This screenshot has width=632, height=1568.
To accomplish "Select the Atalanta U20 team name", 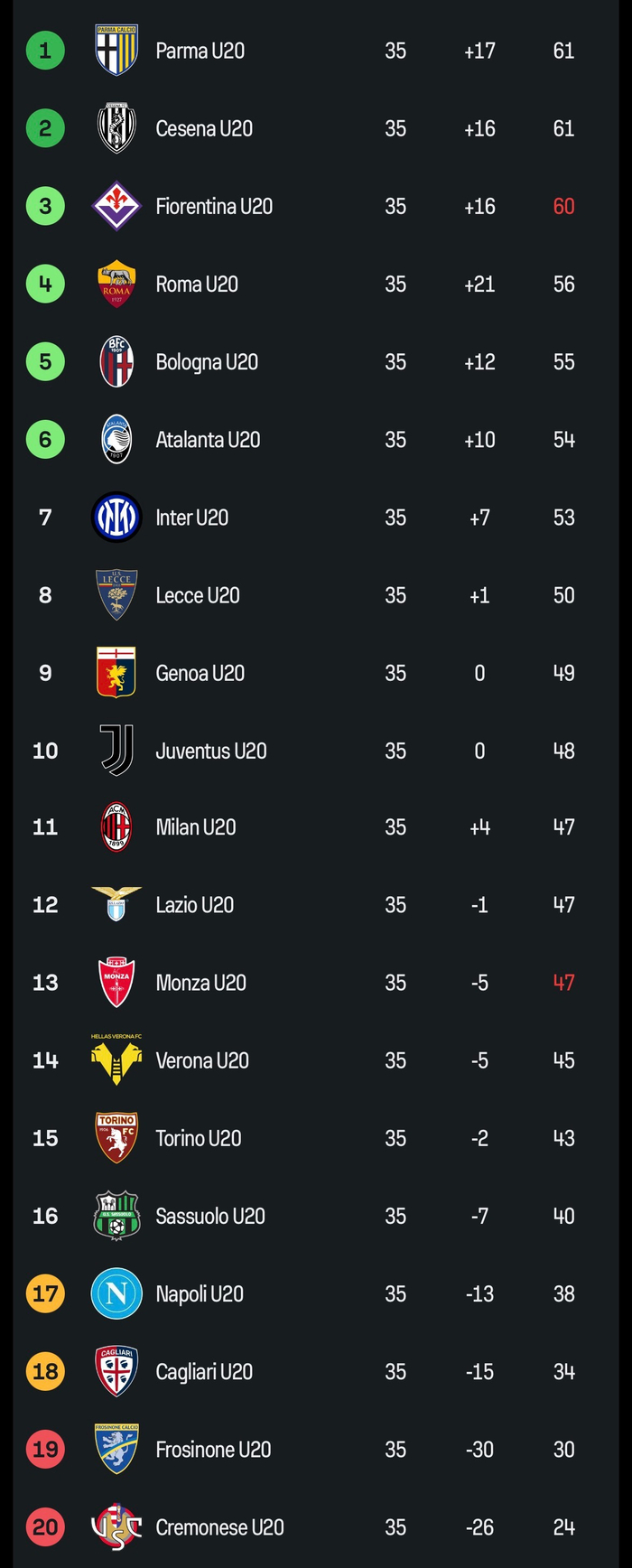I will (208, 440).
